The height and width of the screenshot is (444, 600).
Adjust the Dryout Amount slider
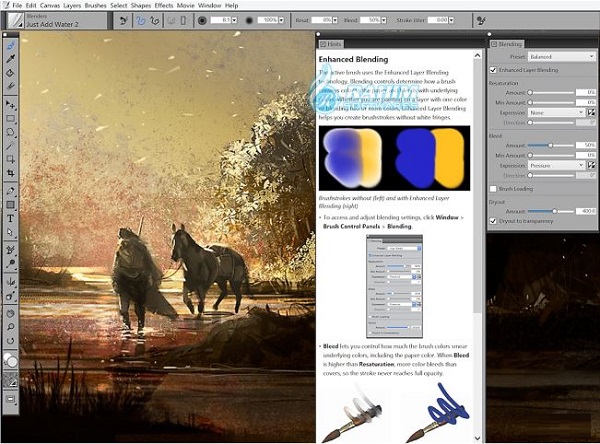(551, 211)
